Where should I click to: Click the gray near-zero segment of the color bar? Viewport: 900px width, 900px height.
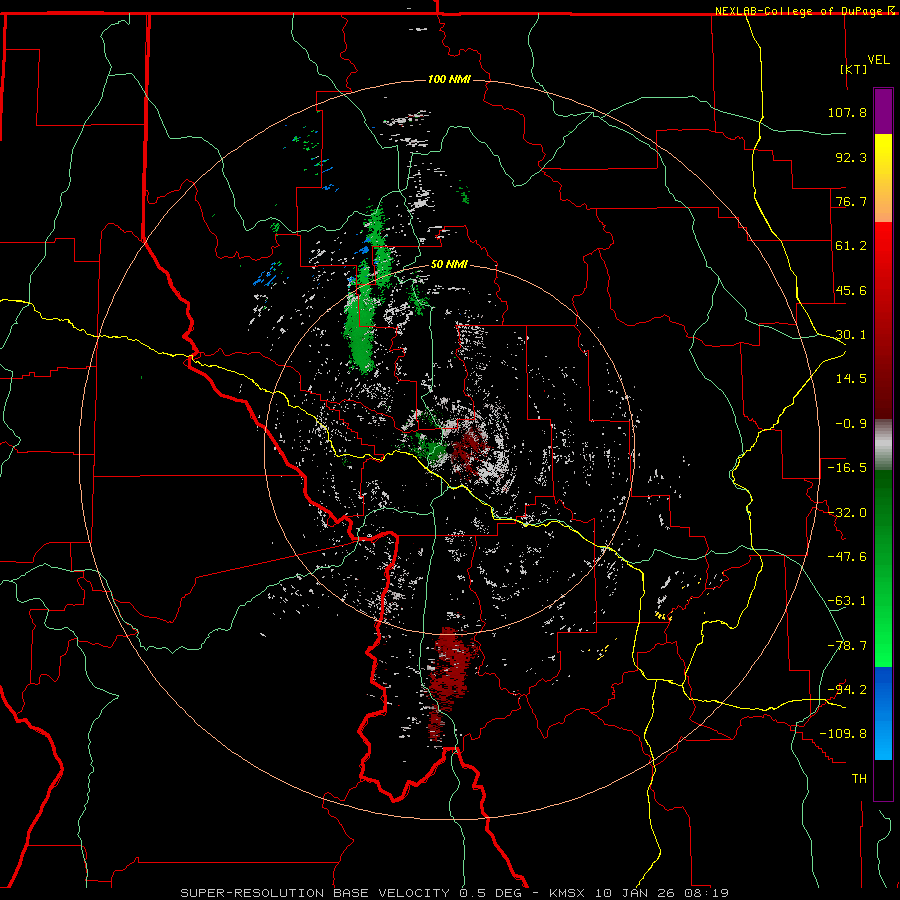(883, 445)
